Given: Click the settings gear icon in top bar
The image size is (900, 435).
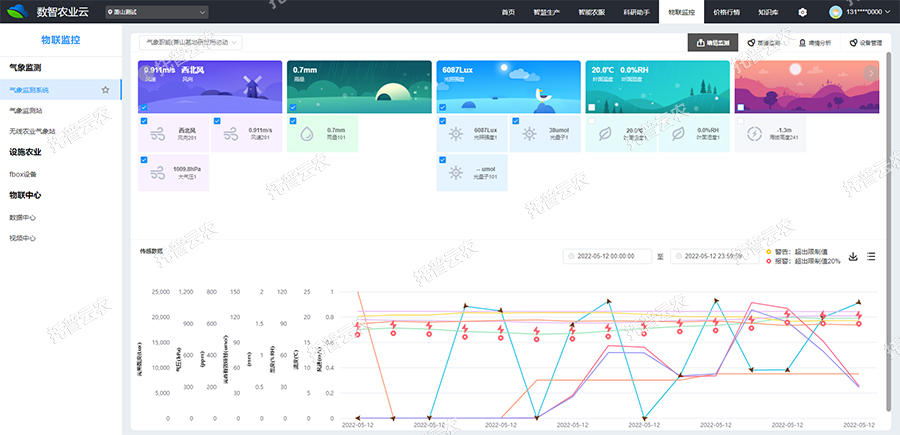Looking at the screenshot, I should [x=802, y=12].
